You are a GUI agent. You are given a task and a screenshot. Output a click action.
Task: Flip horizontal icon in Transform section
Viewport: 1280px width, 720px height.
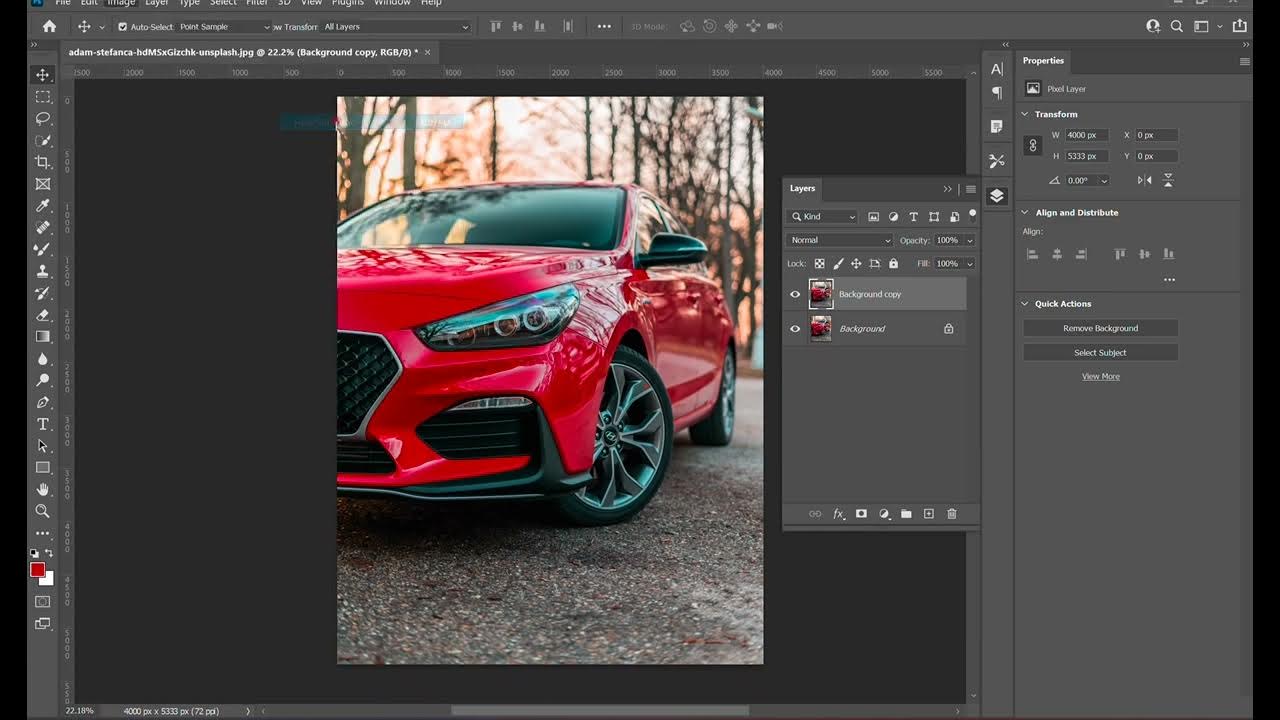(x=1145, y=180)
